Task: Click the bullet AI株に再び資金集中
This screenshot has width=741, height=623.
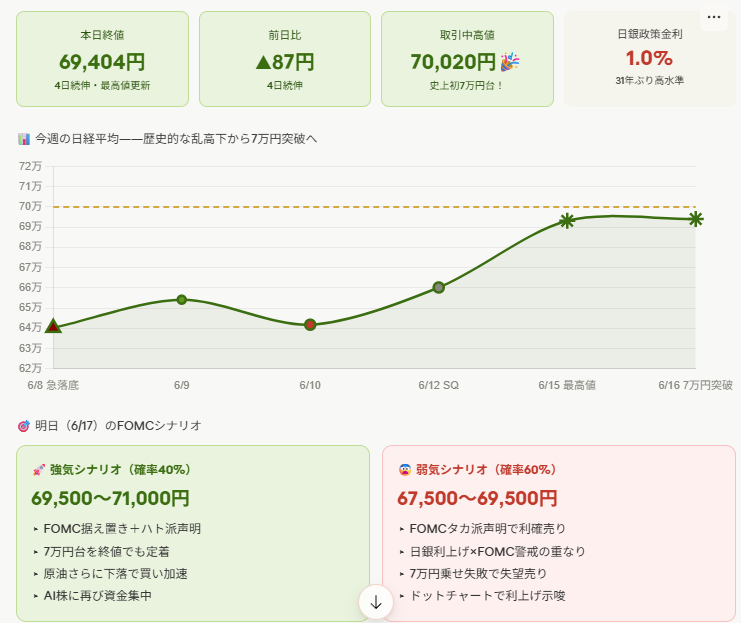Action: tap(97, 596)
